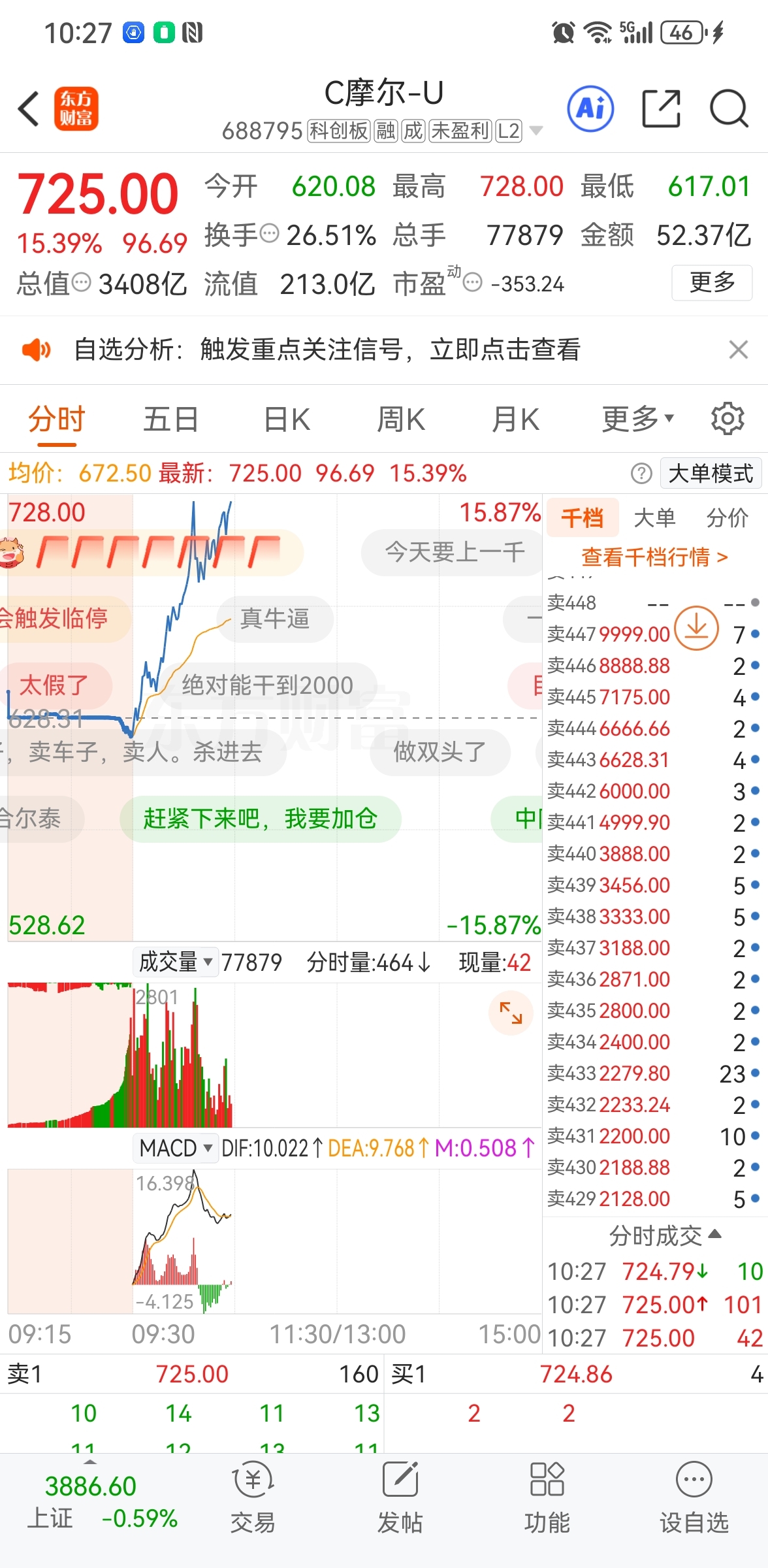
Task: Expand the stock tags dropdown arrow
Action: click(x=536, y=131)
